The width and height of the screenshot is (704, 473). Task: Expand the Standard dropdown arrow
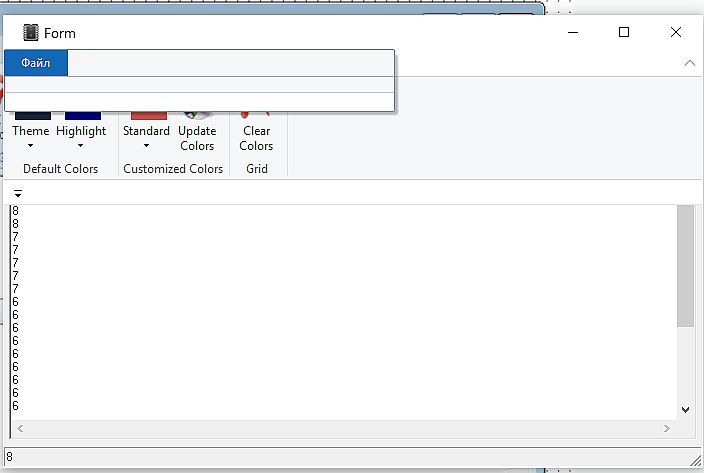[146, 146]
